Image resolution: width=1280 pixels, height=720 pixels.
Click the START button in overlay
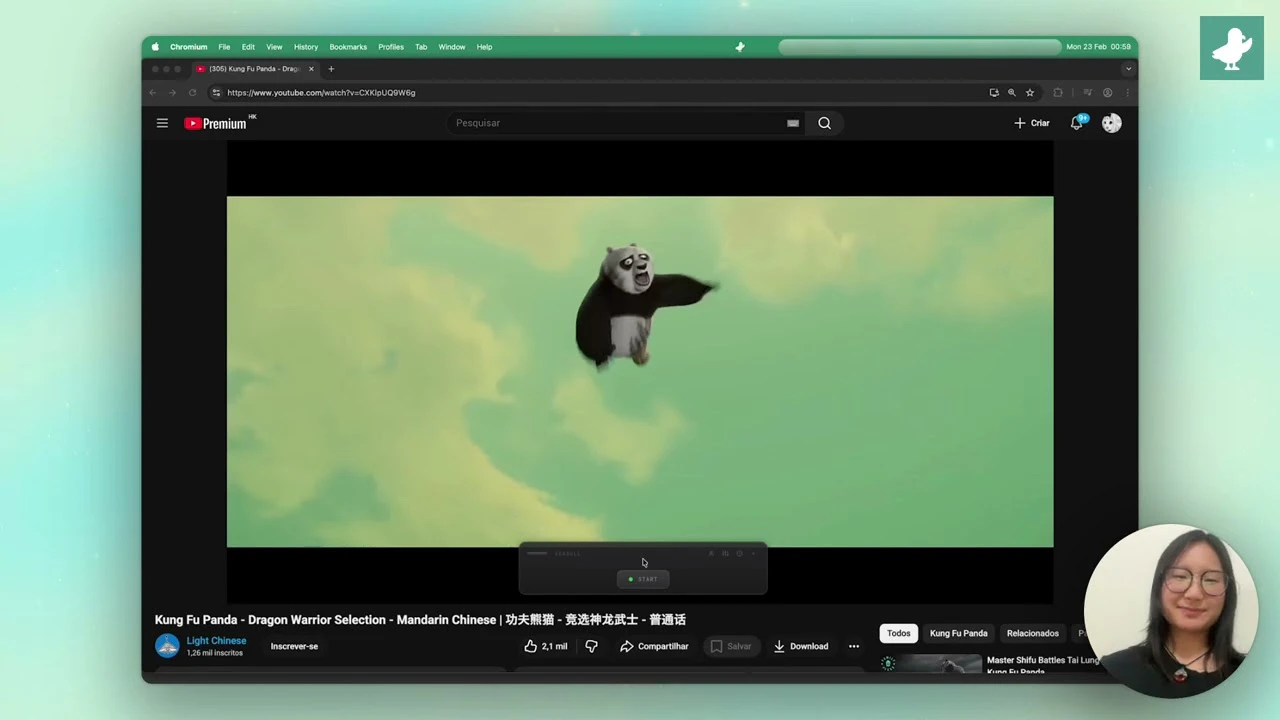pos(643,579)
